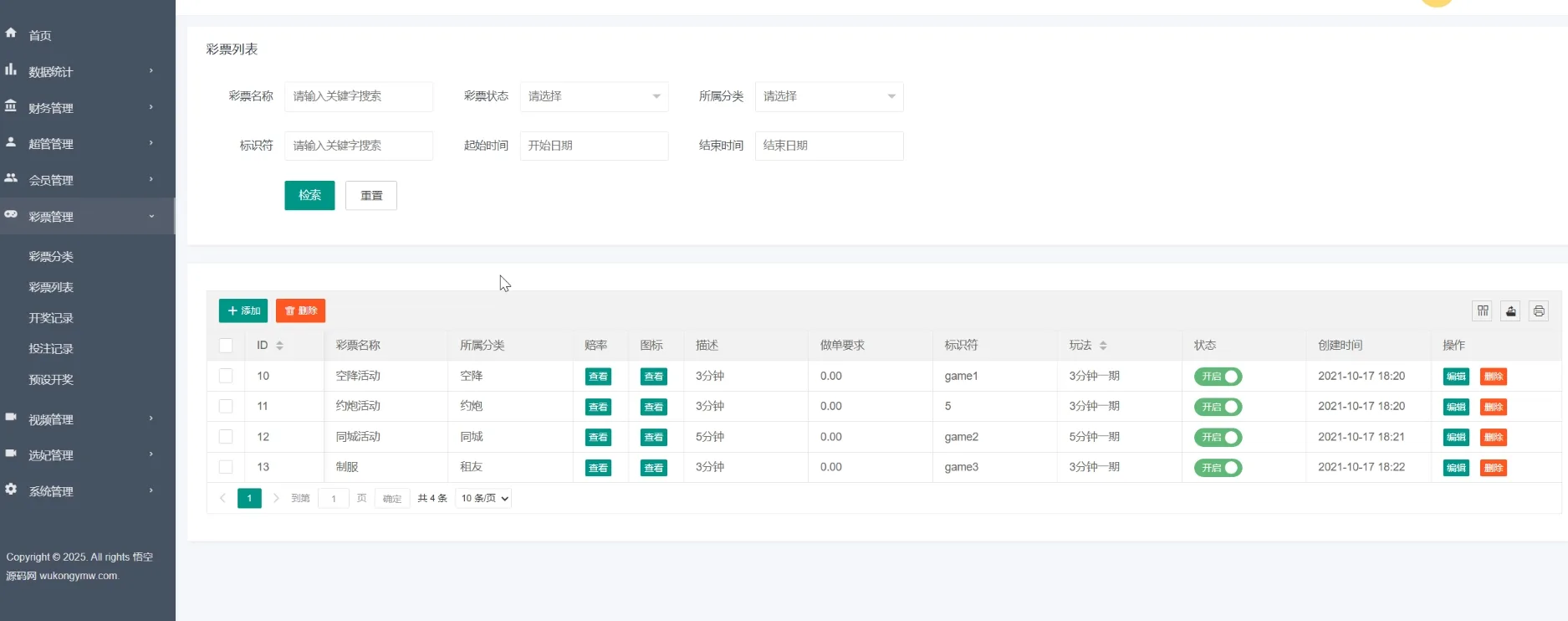Viewport: 1568px width, 621px height.
Task: Click the sort arrows on the 玩法 column
Action: [1103, 346]
